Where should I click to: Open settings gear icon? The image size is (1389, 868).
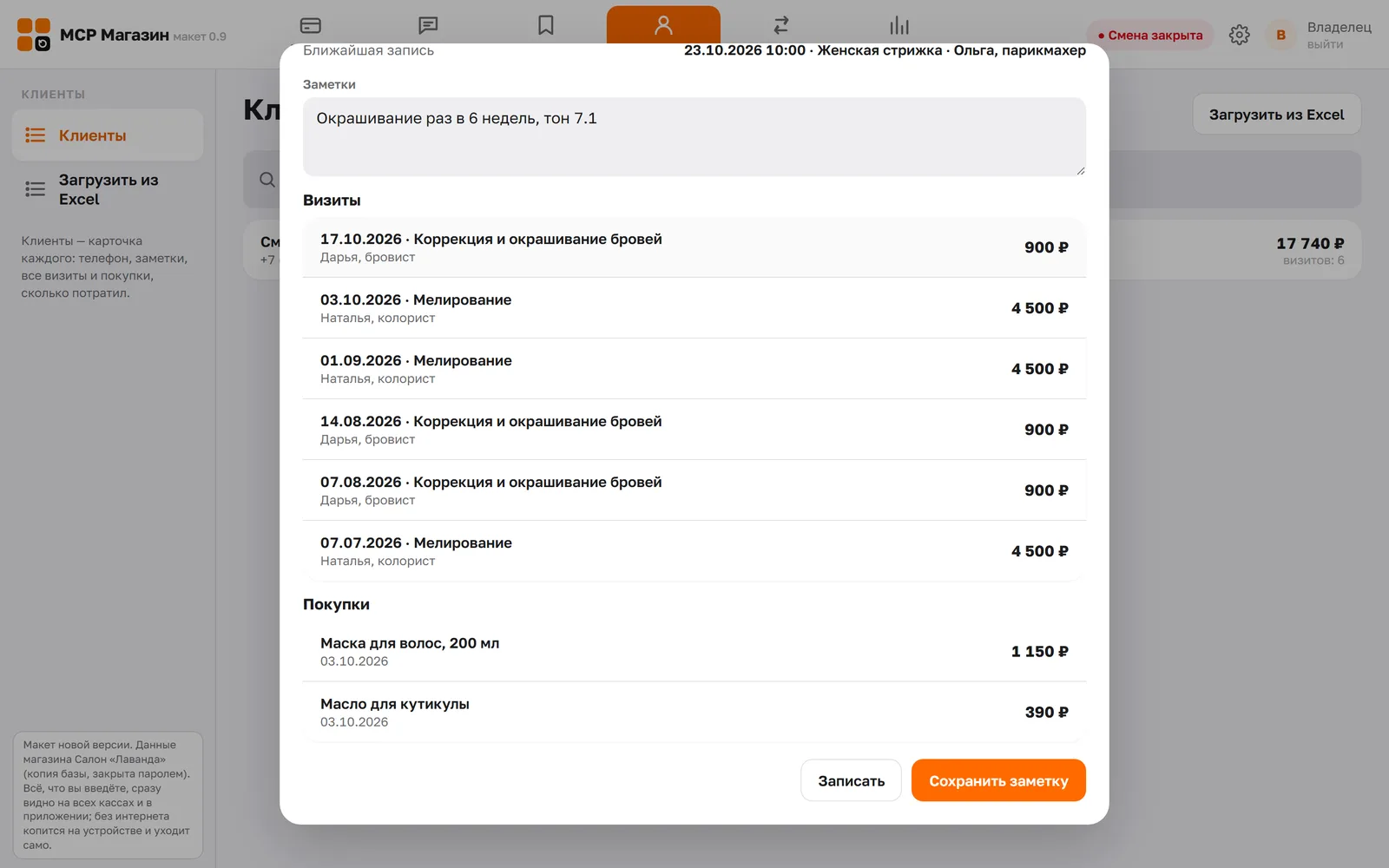1240,35
